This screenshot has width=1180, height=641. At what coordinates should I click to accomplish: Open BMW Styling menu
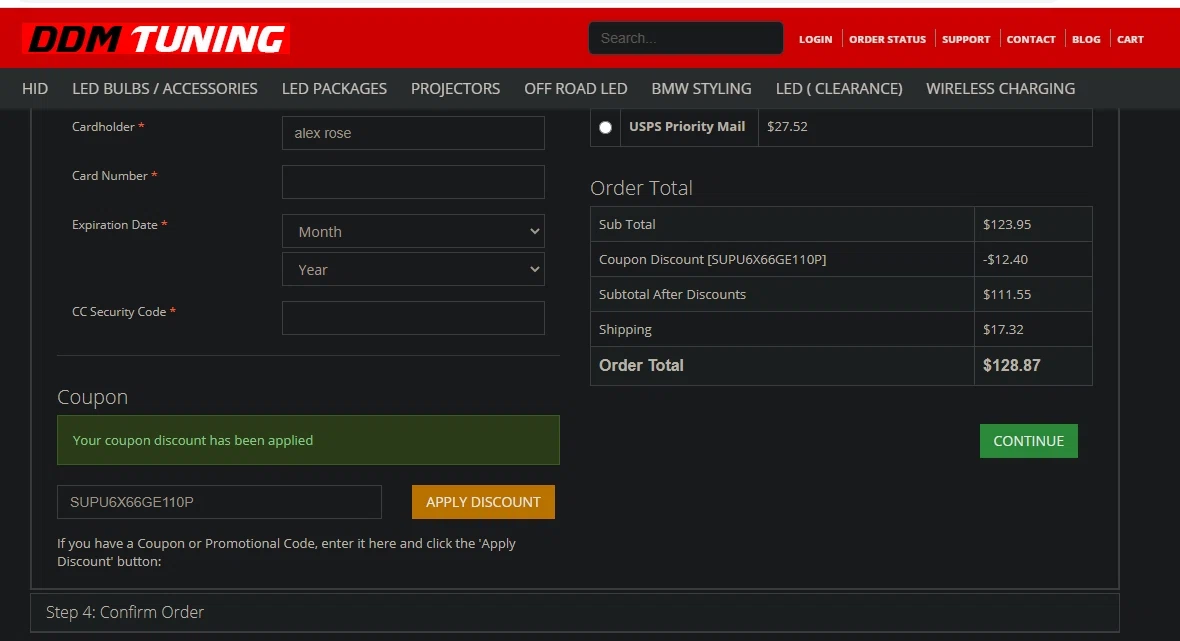click(701, 89)
